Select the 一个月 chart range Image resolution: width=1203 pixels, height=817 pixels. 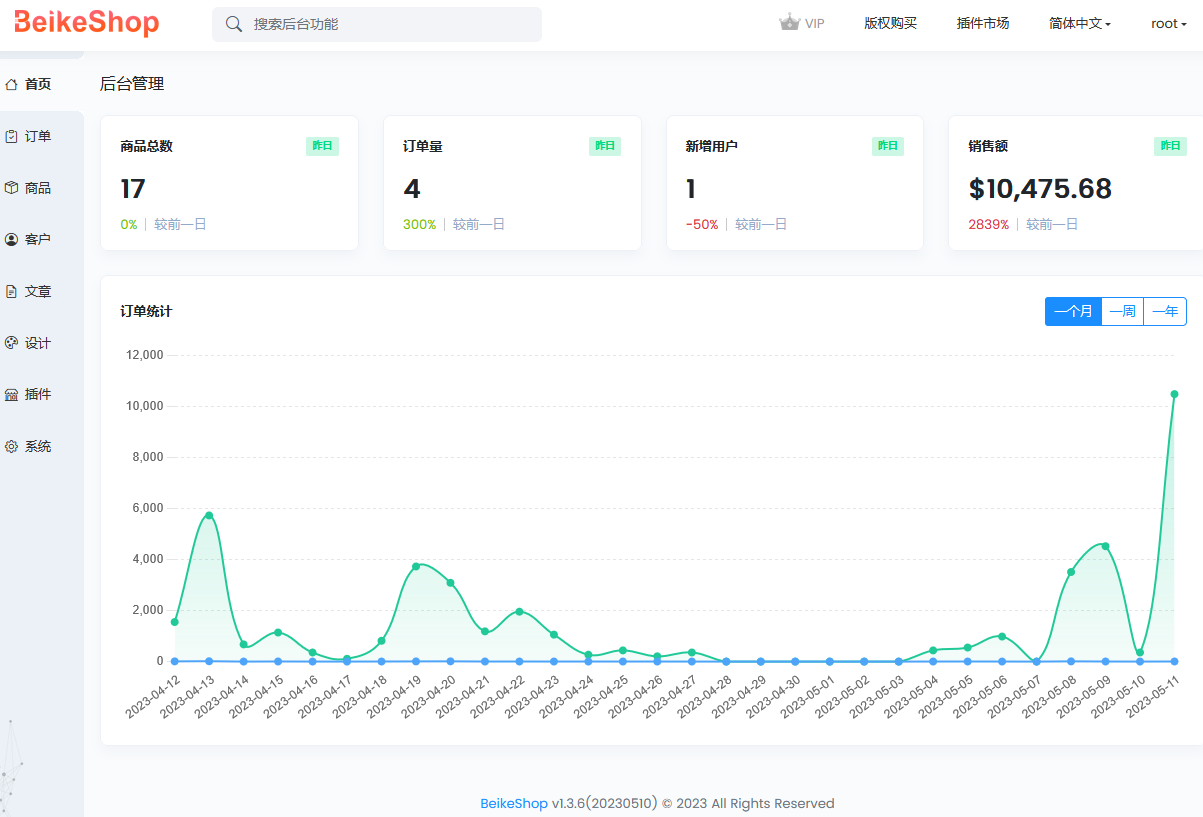(x=1073, y=311)
